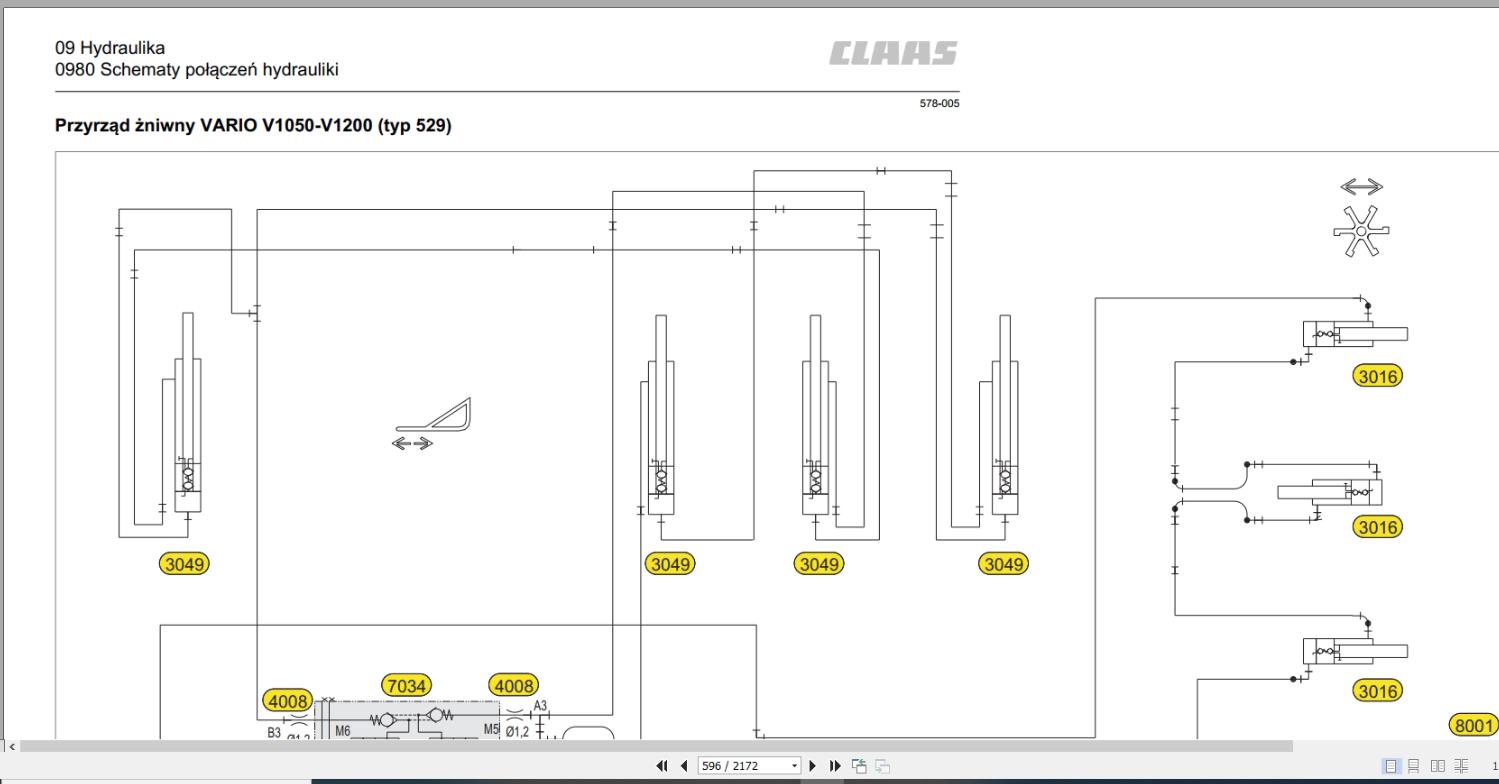The height and width of the screenshot is (784, 1499).
Task: Click the CLAAS logo
Action: tap(893, 53)
